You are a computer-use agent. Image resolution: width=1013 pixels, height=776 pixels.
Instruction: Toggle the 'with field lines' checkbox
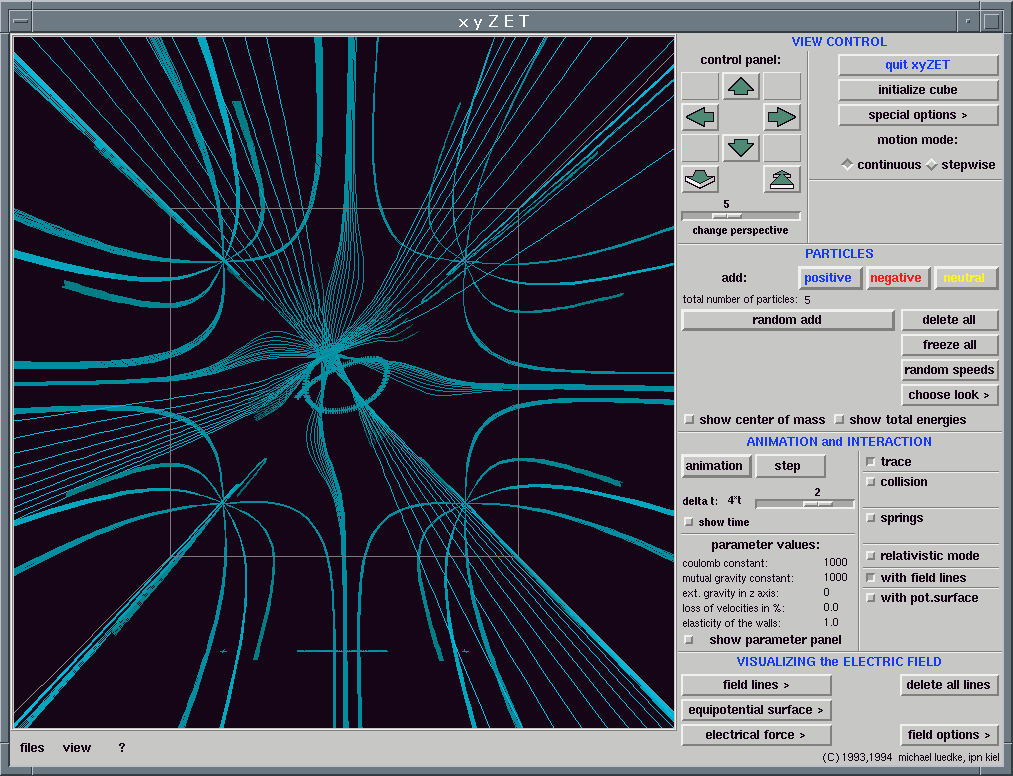pos(871,578)
